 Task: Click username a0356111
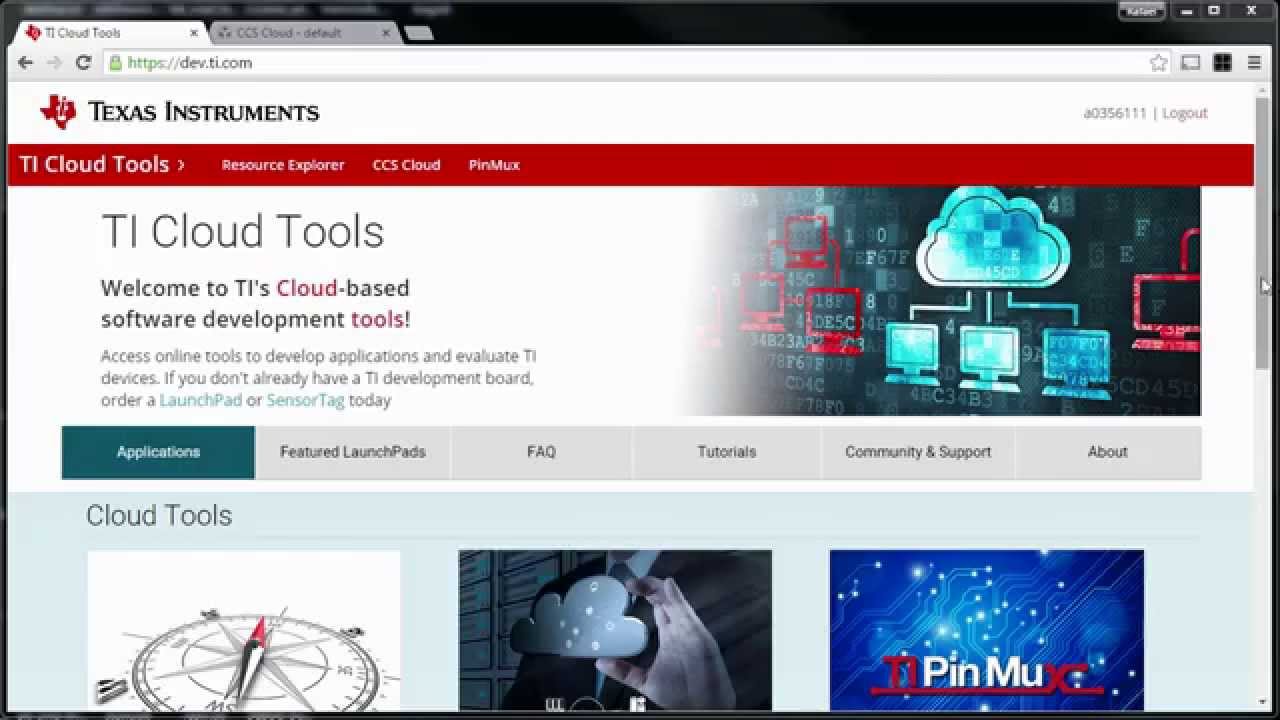coord(1115,113)
